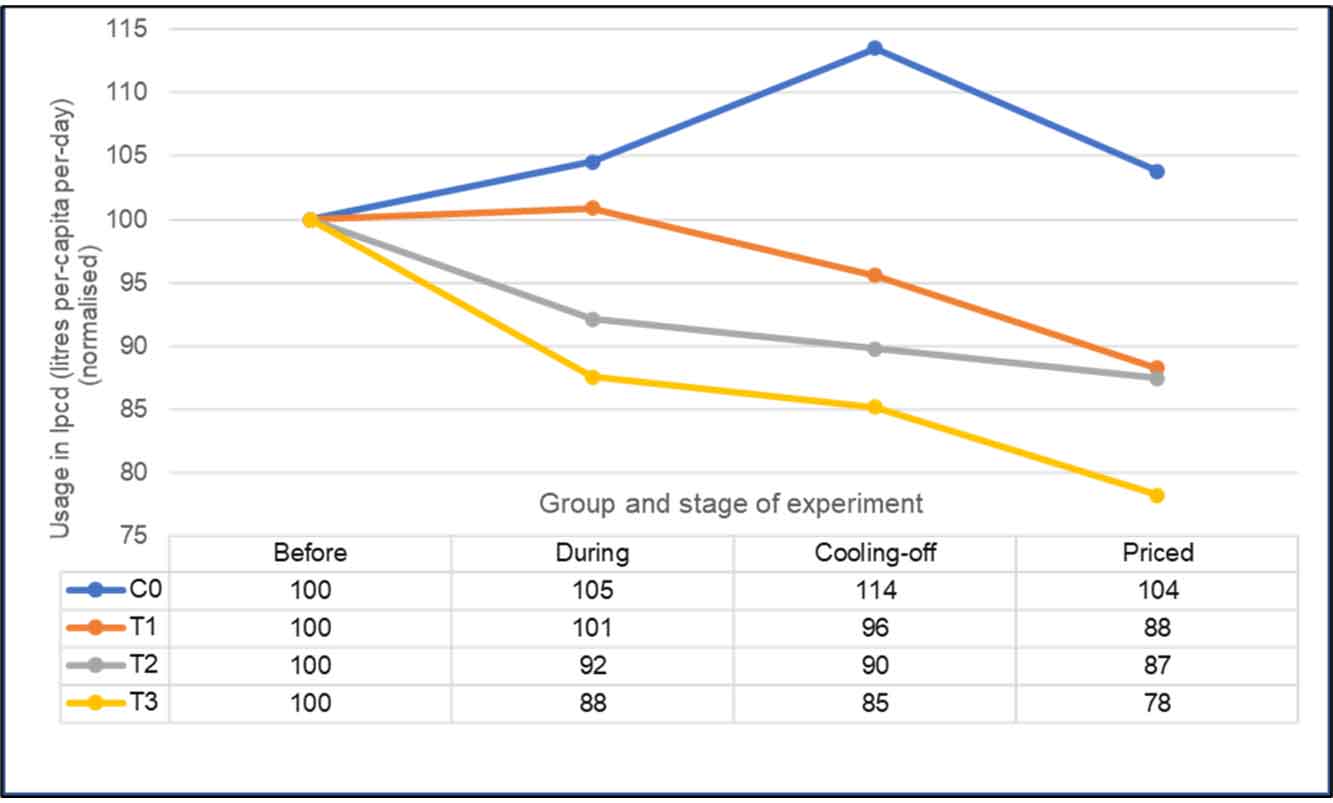Select the C0 peak point at Cooling-off

click(874, 48)
